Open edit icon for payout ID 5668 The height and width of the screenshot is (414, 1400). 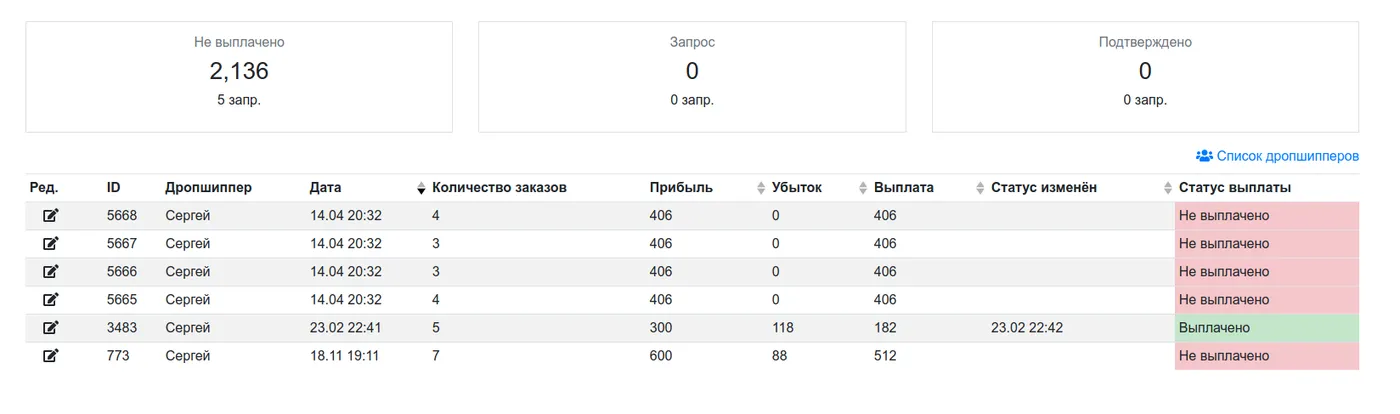[x=50, y=215]
